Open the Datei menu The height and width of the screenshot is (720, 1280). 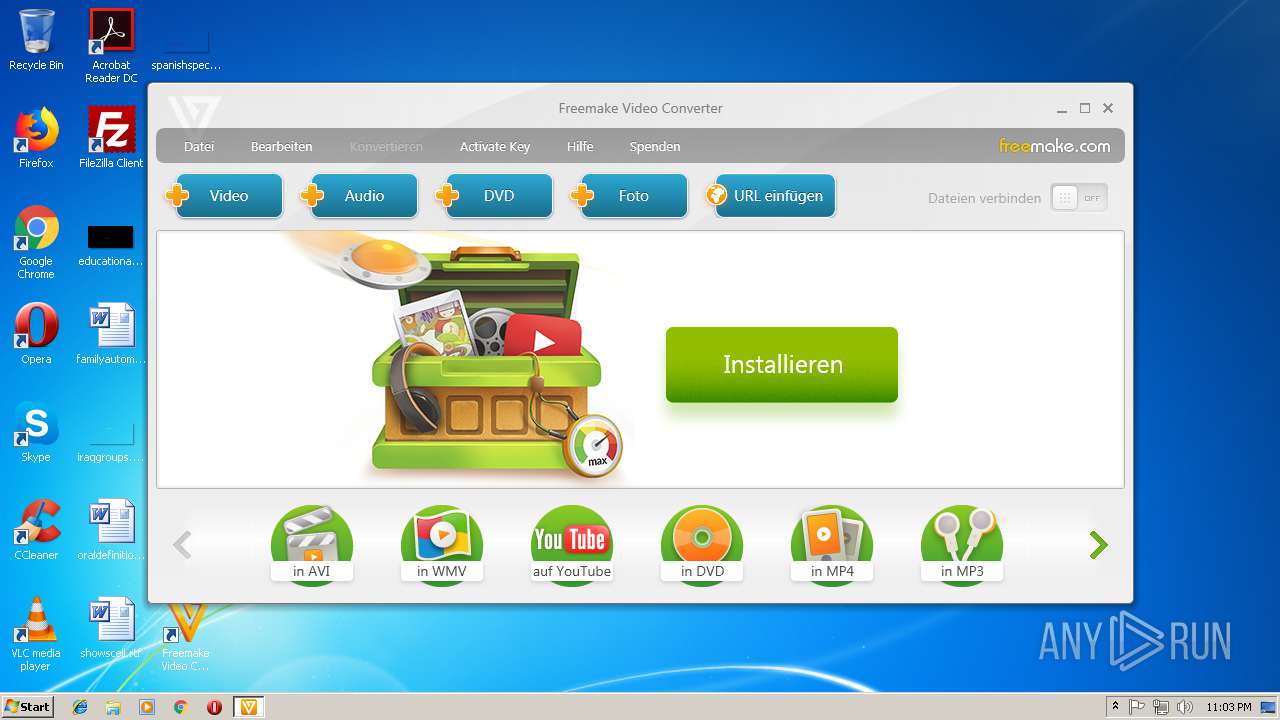tap(199, 146)
